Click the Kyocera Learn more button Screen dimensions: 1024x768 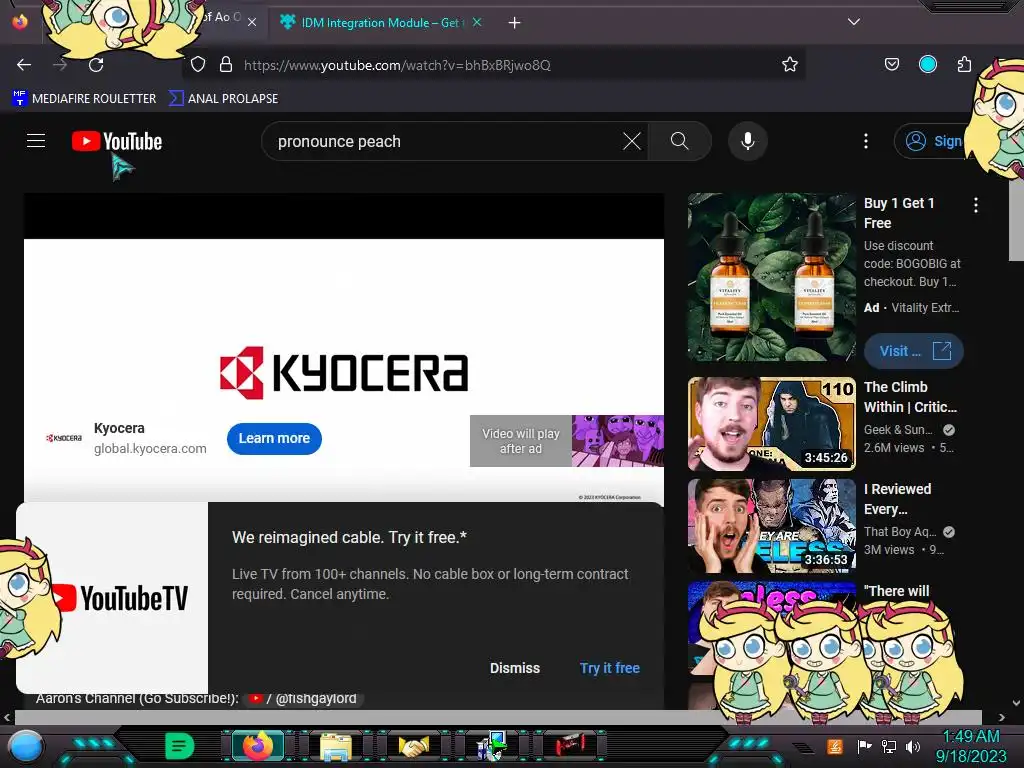click(x=274, y=438)
